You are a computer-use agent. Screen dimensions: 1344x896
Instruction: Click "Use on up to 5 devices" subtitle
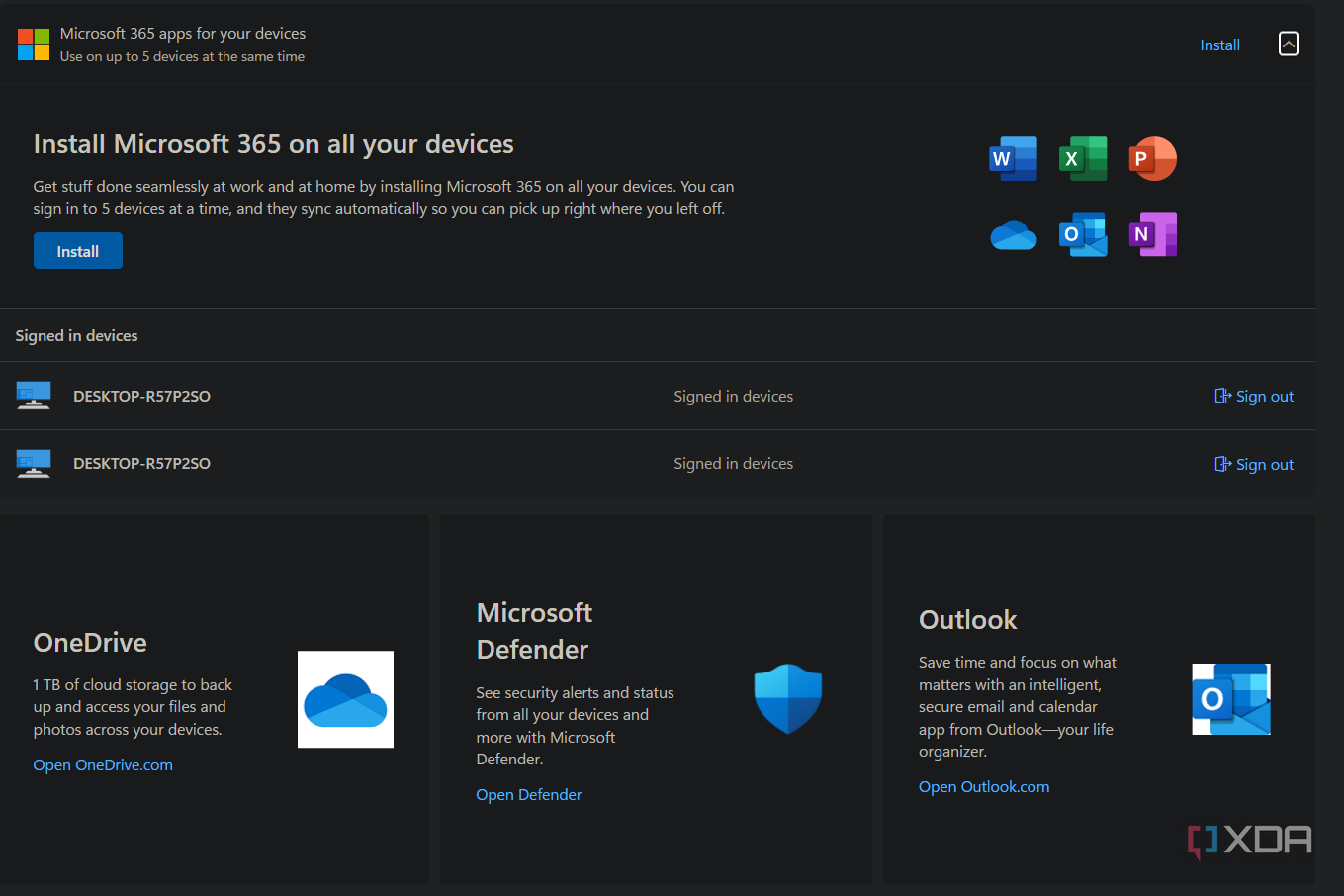coord(182,57)
